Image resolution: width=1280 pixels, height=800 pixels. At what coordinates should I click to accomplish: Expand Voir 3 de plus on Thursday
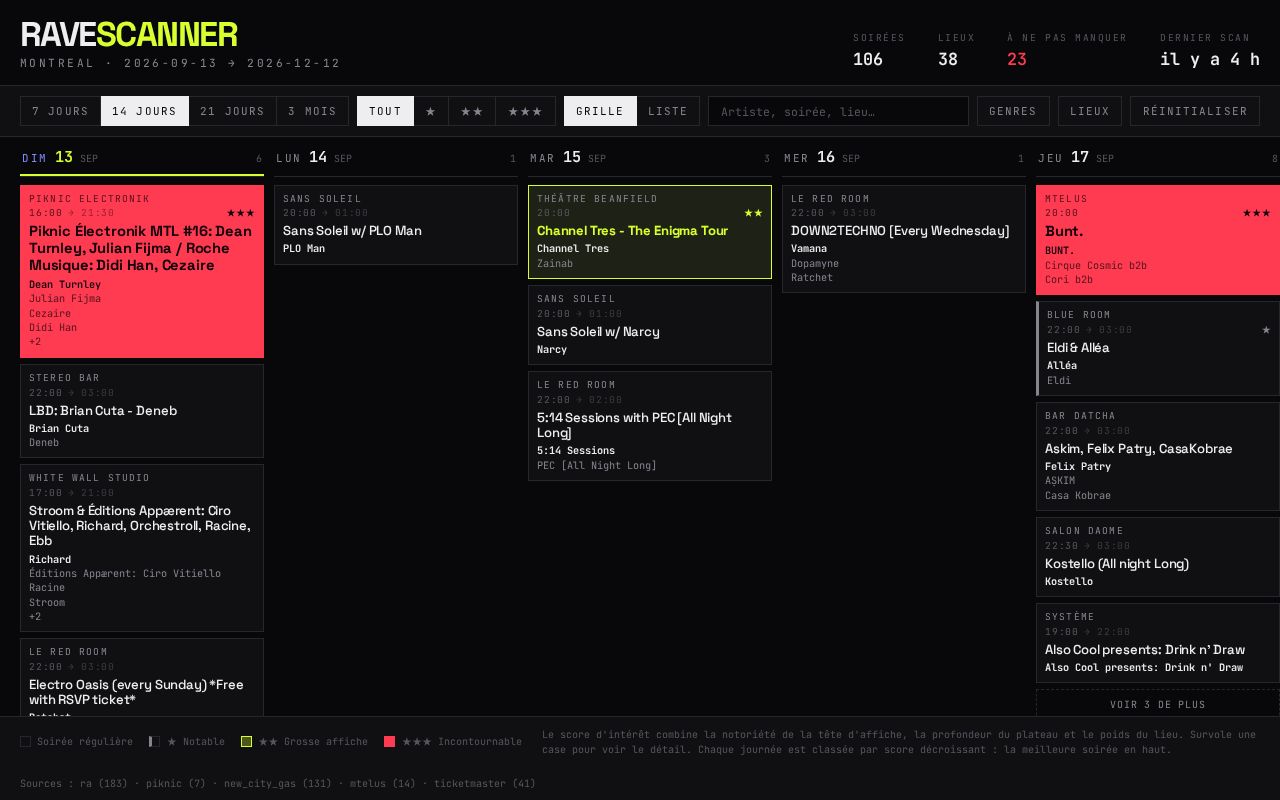(x=1158, y=704)
